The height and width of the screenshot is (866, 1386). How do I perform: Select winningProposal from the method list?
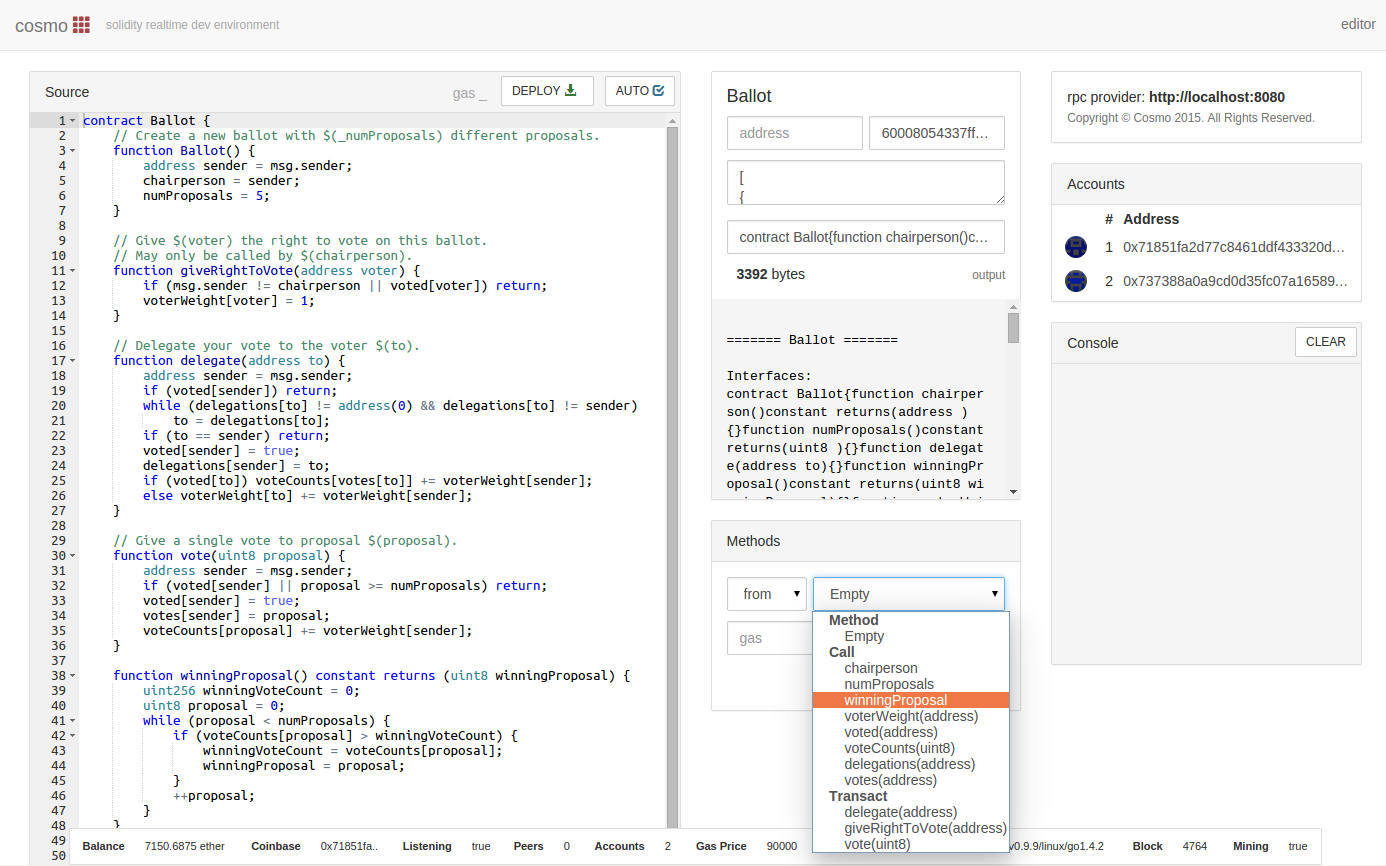(x=895, y=700)
